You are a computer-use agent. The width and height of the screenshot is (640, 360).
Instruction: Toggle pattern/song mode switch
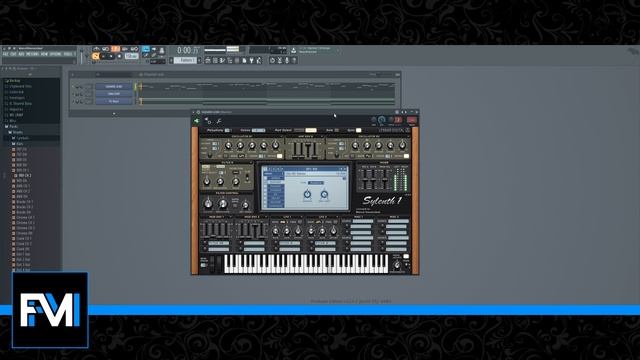click(x=96, y=56)
